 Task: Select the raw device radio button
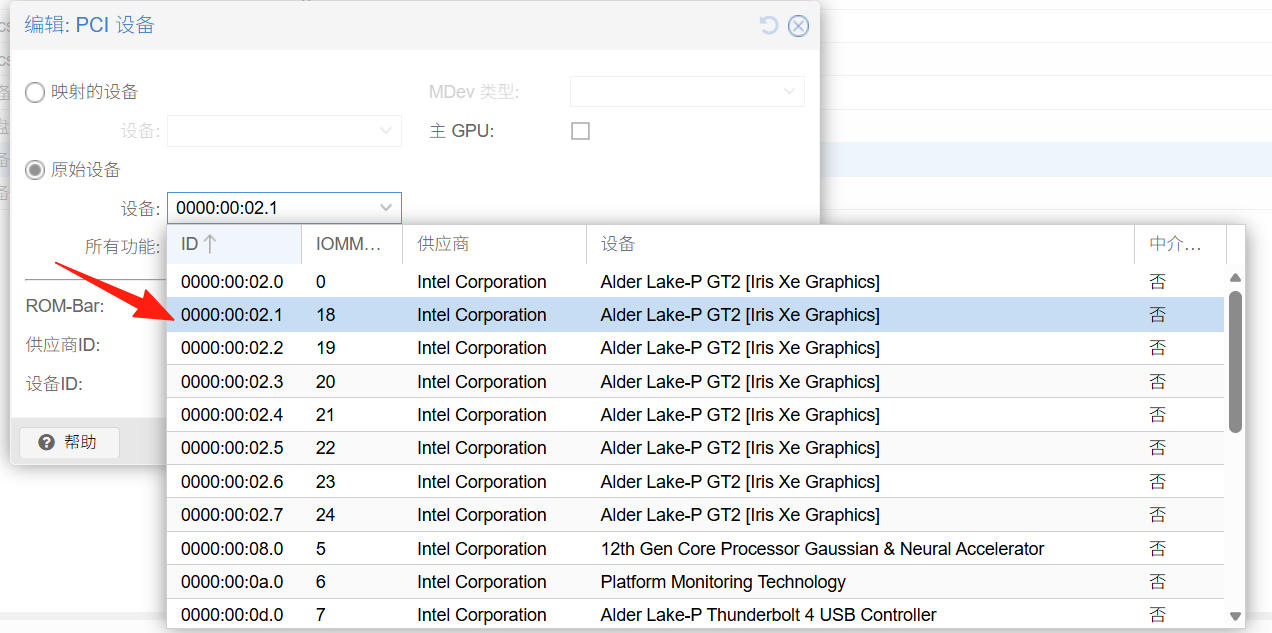click(x=35, y=170)
